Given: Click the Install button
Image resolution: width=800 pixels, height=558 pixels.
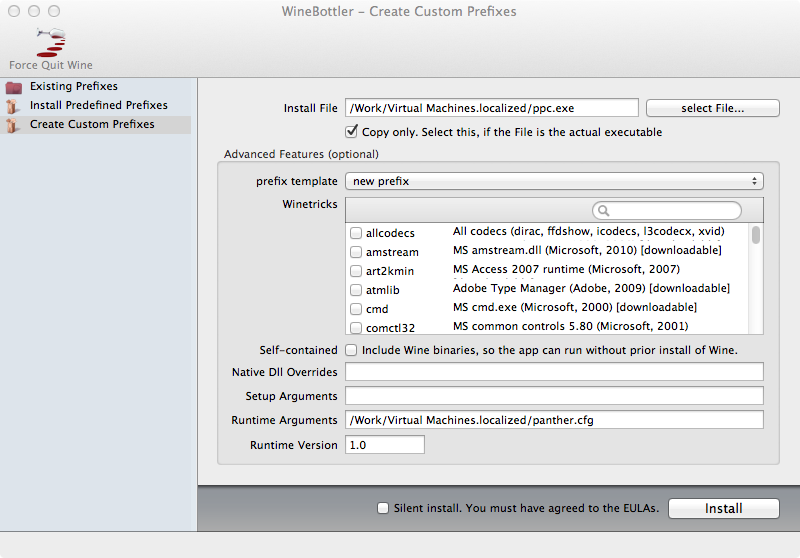Looking at the screenshot, I should (x=724, y=509).
